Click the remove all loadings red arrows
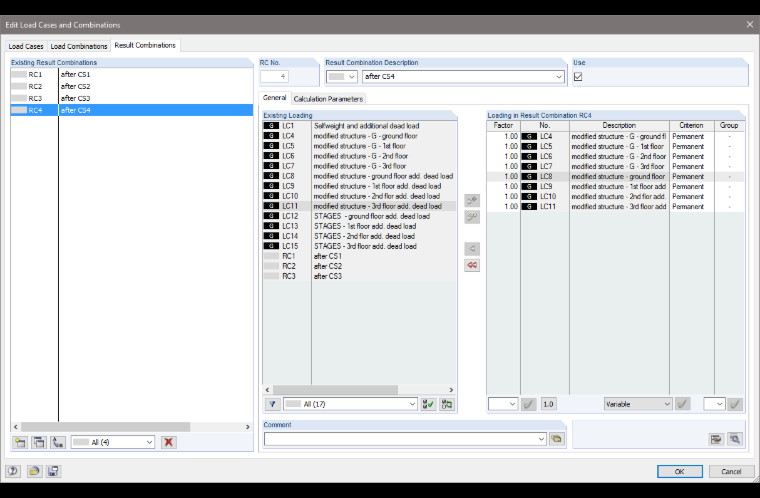This screenshot has width=760, height=498. [472, 265]
